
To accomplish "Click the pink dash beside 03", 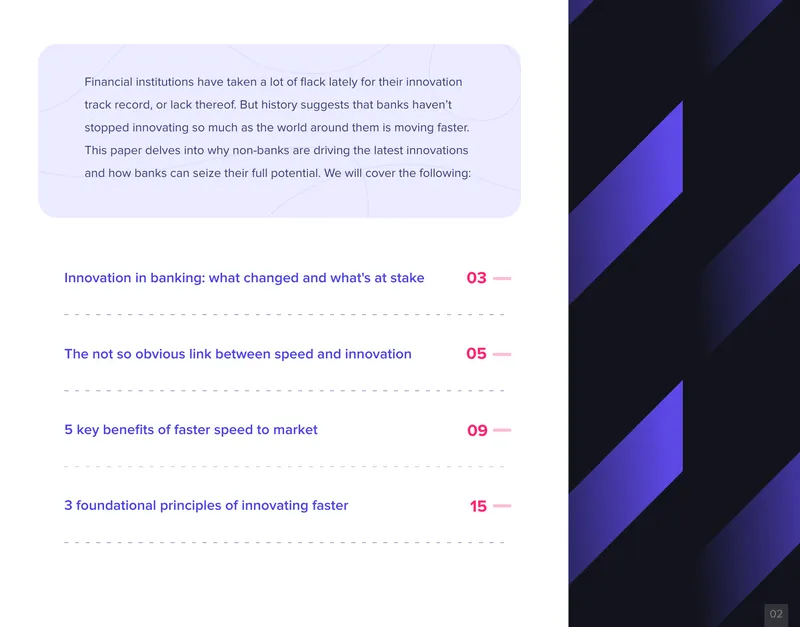I will pyautogui.click(x=502, y=279).
